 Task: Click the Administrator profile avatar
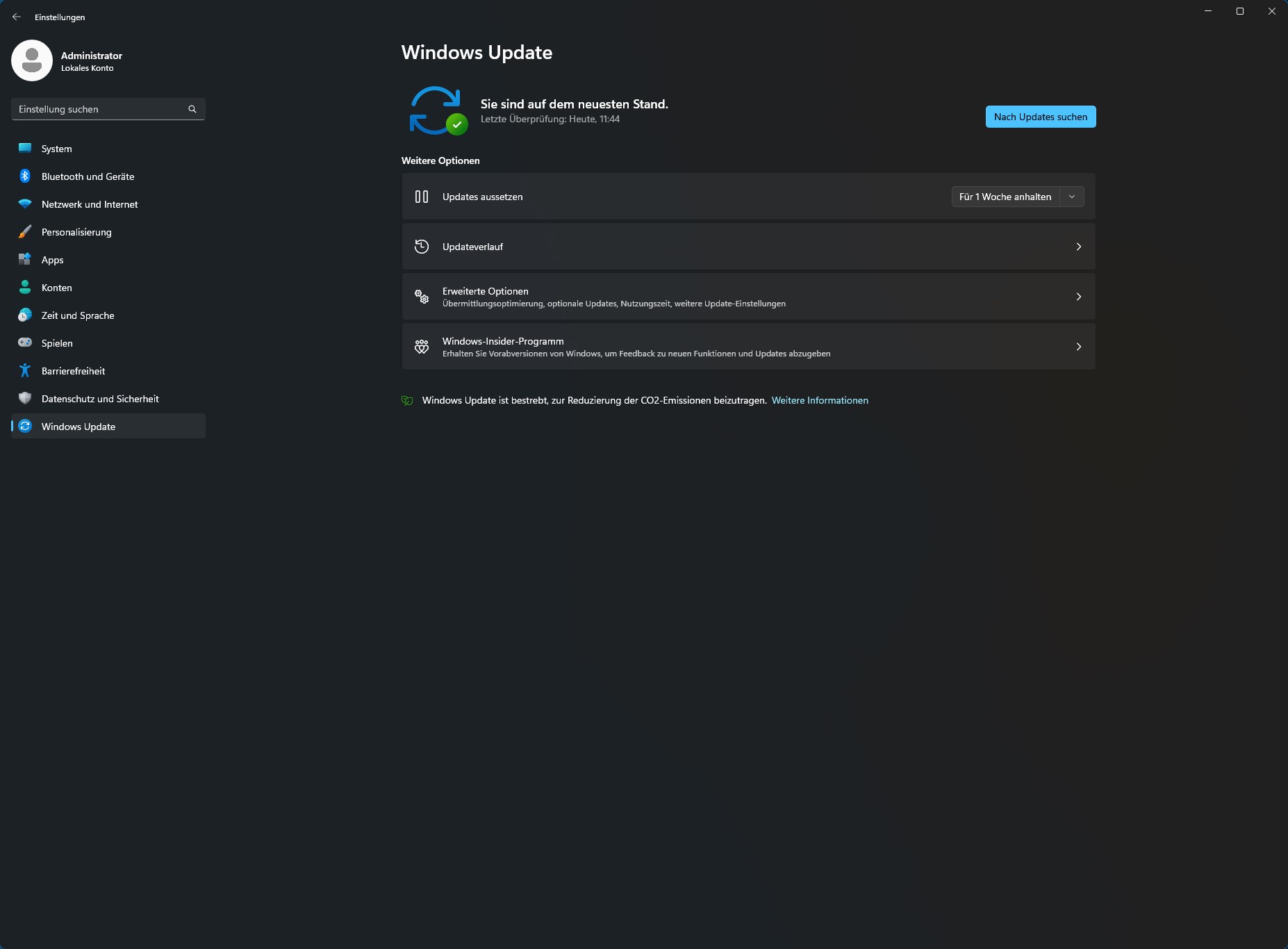(32, 60)
